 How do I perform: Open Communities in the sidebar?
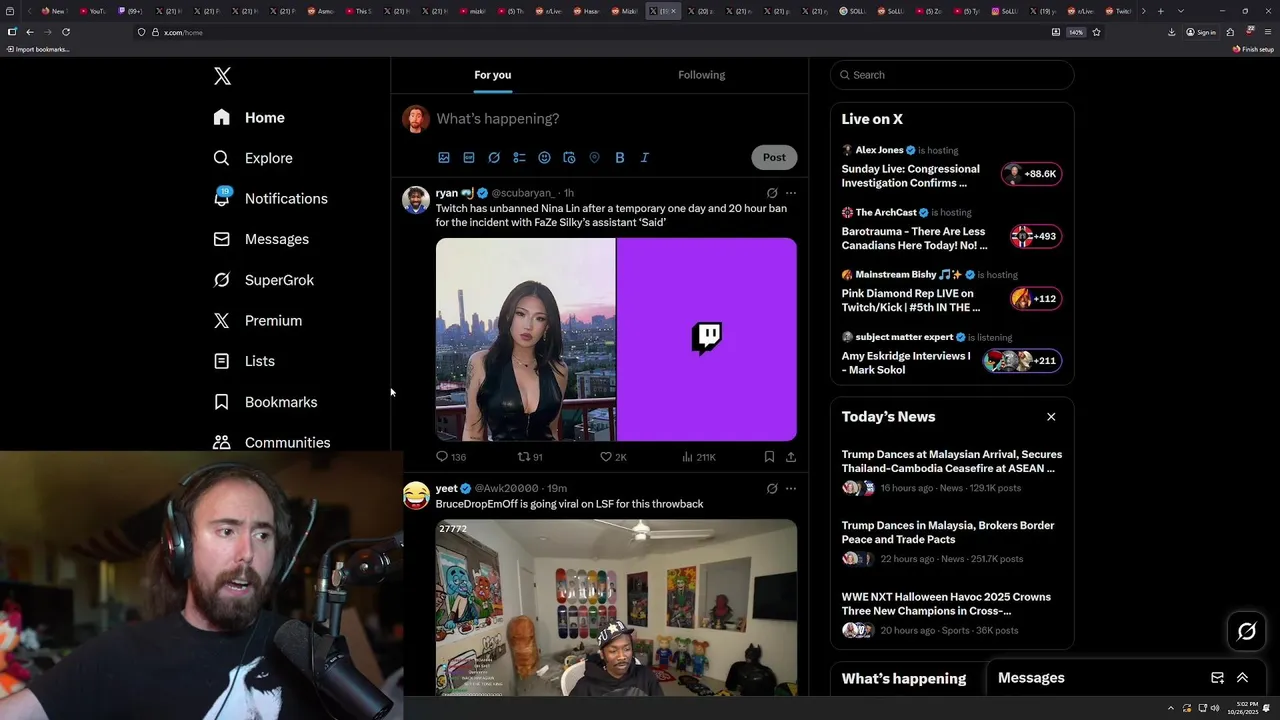(272, 442)
